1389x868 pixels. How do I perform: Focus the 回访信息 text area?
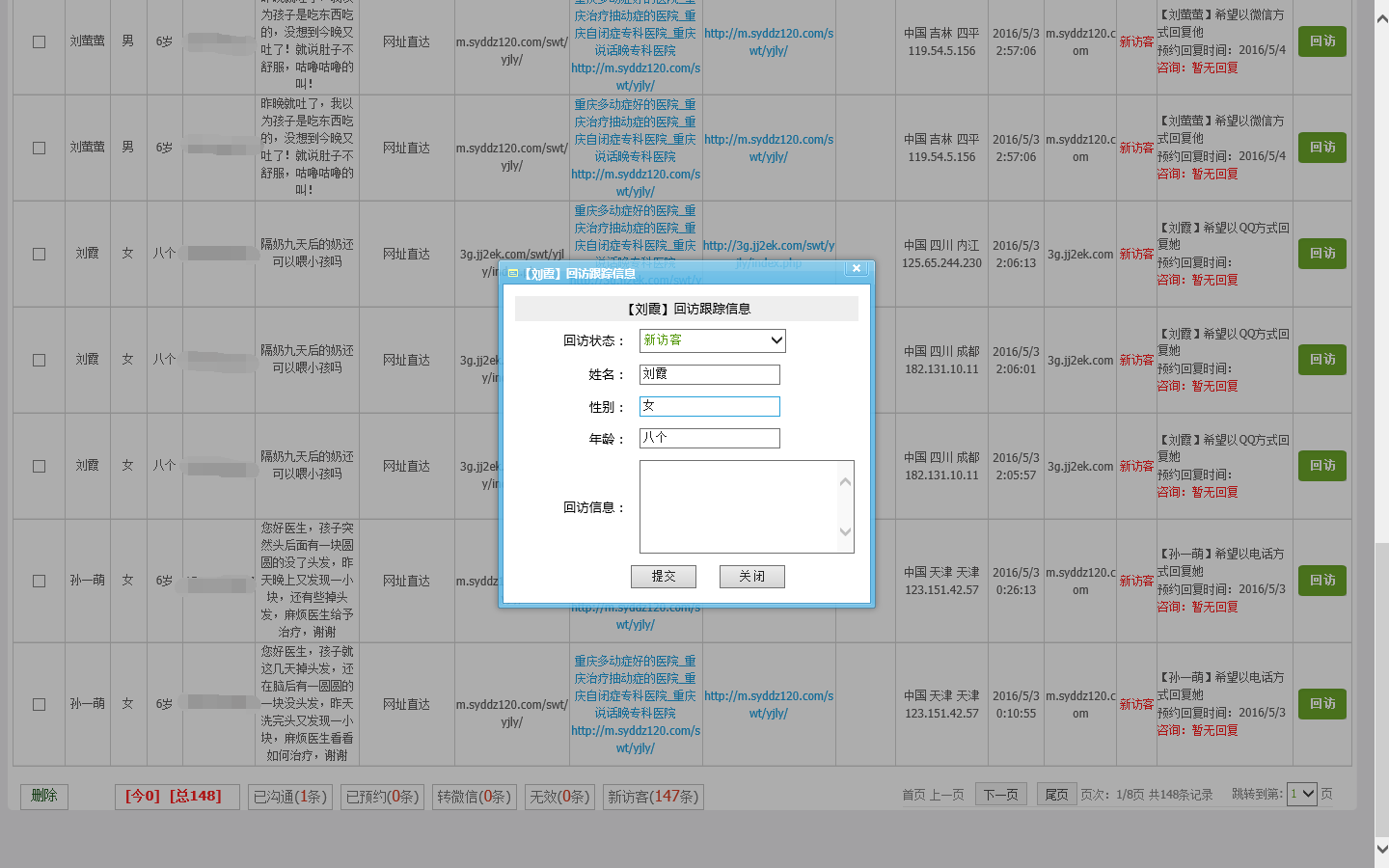739,506
